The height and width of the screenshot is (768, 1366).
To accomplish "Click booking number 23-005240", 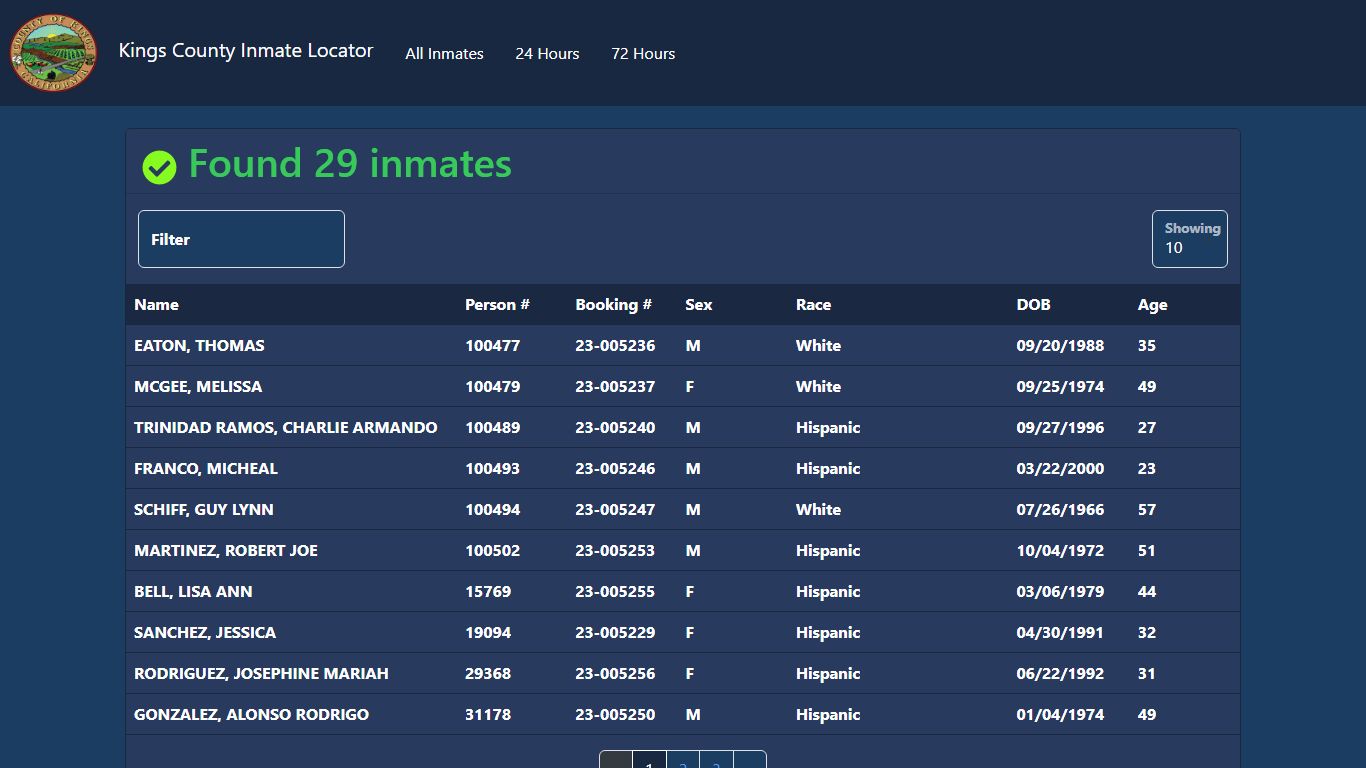I will point(615,428).
